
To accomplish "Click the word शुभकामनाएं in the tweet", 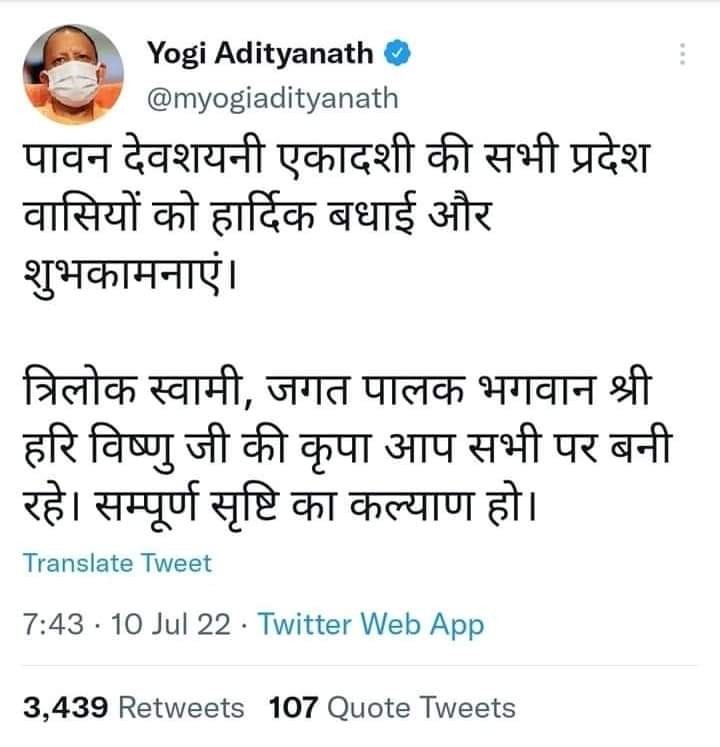I will (130, 275).
